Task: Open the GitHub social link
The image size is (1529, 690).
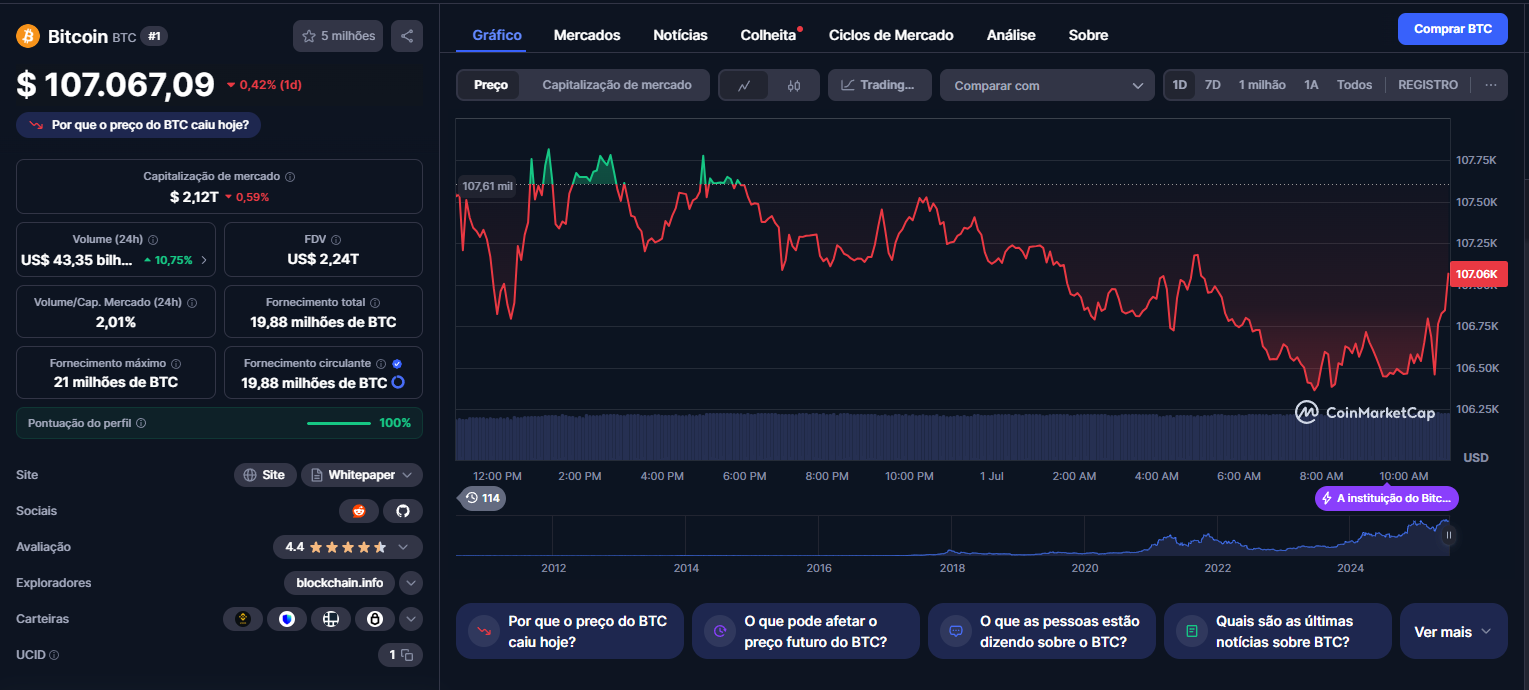Action: [403, 511]
